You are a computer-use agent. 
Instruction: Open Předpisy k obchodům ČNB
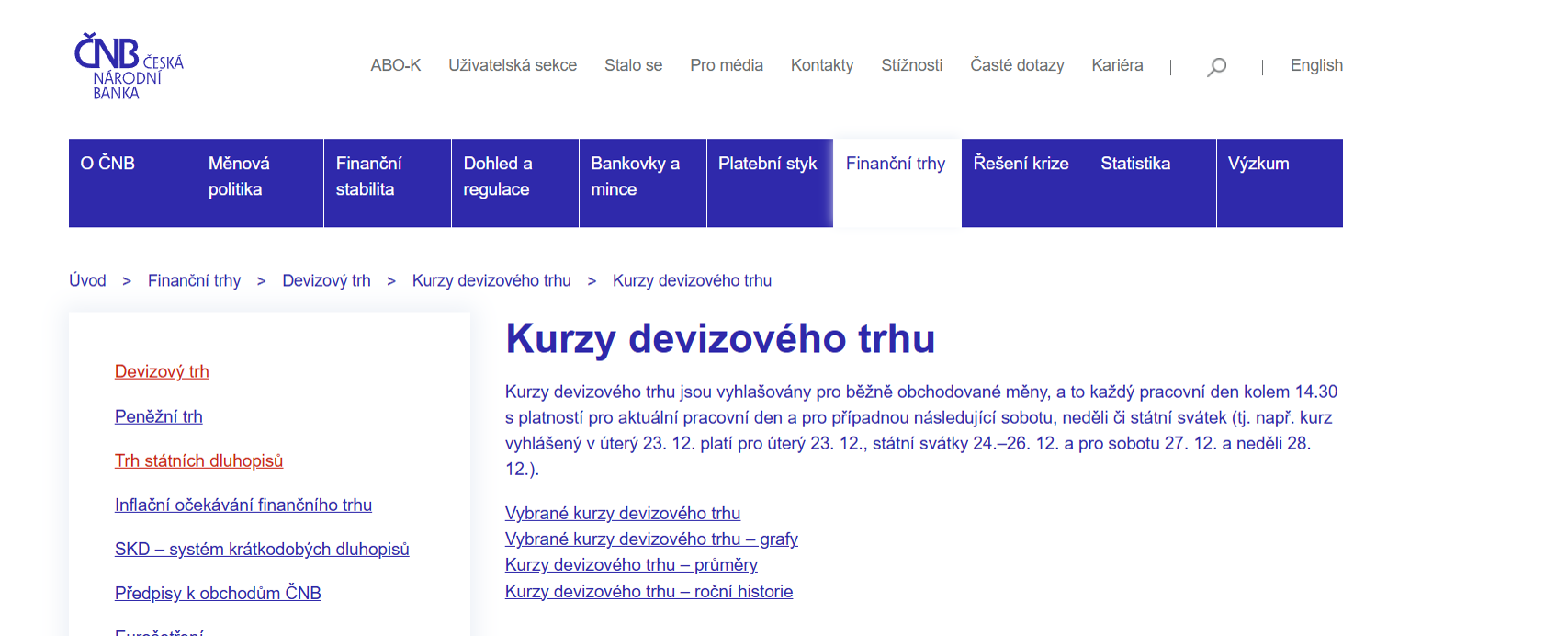point(218,593)
